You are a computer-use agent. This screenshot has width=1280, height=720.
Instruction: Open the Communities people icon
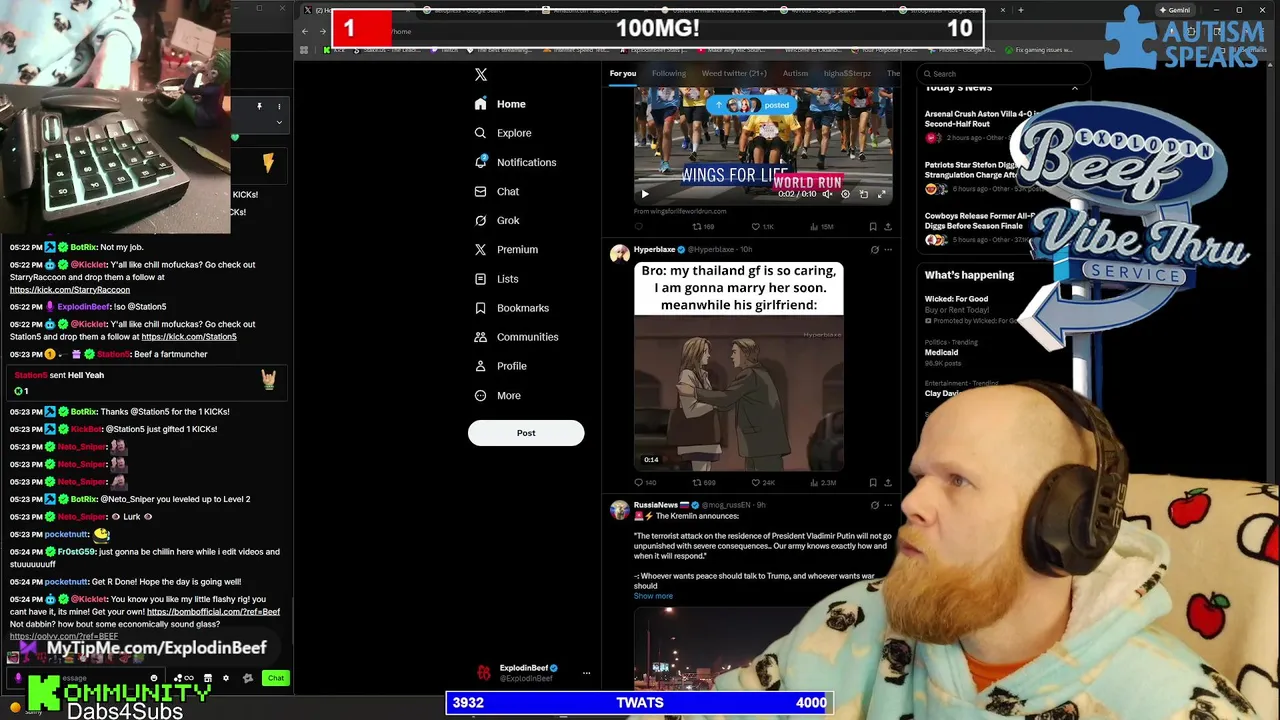click(481, 337)
